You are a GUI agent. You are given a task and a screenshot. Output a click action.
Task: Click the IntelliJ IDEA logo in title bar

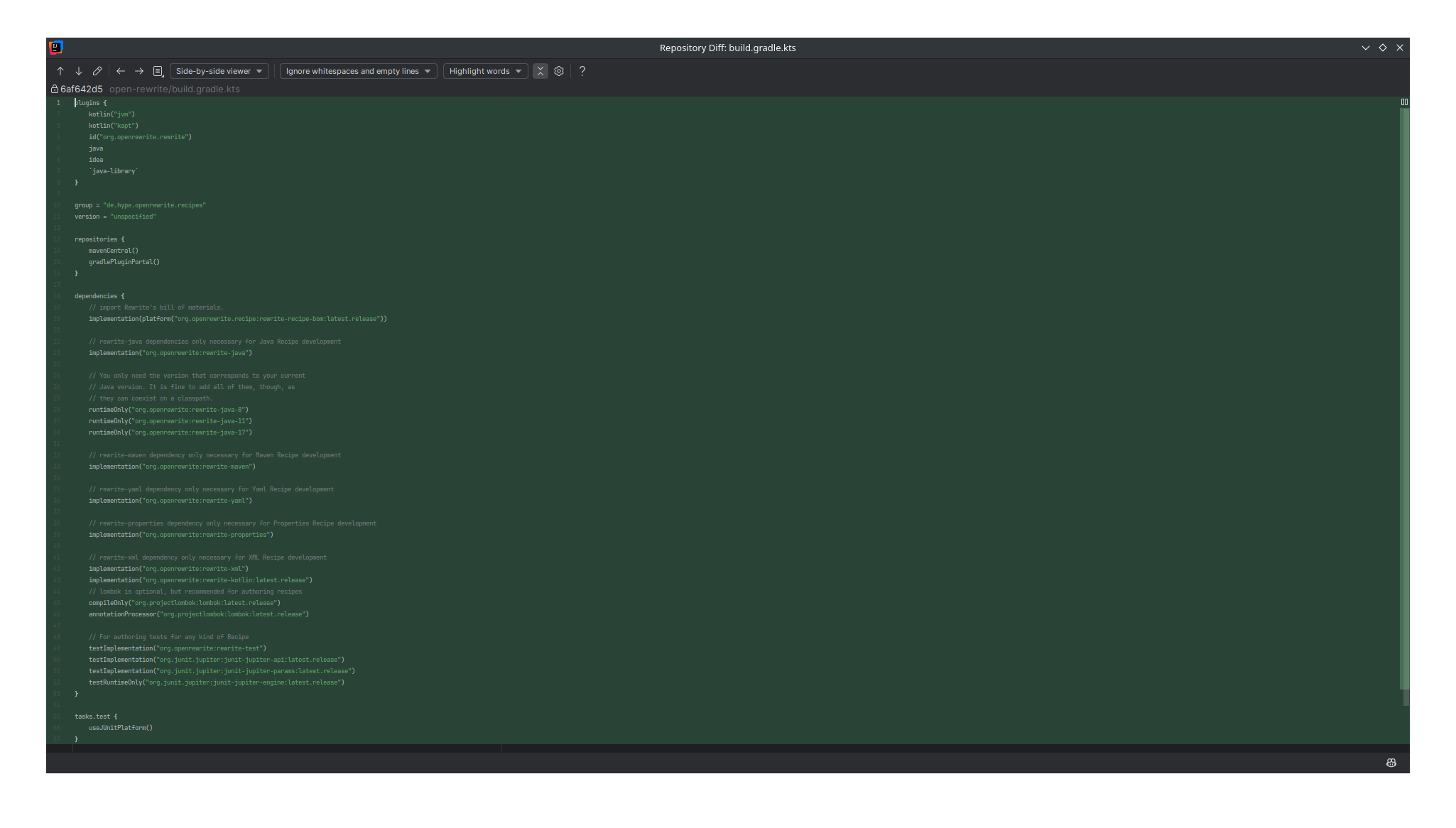[x=56, y=48]
